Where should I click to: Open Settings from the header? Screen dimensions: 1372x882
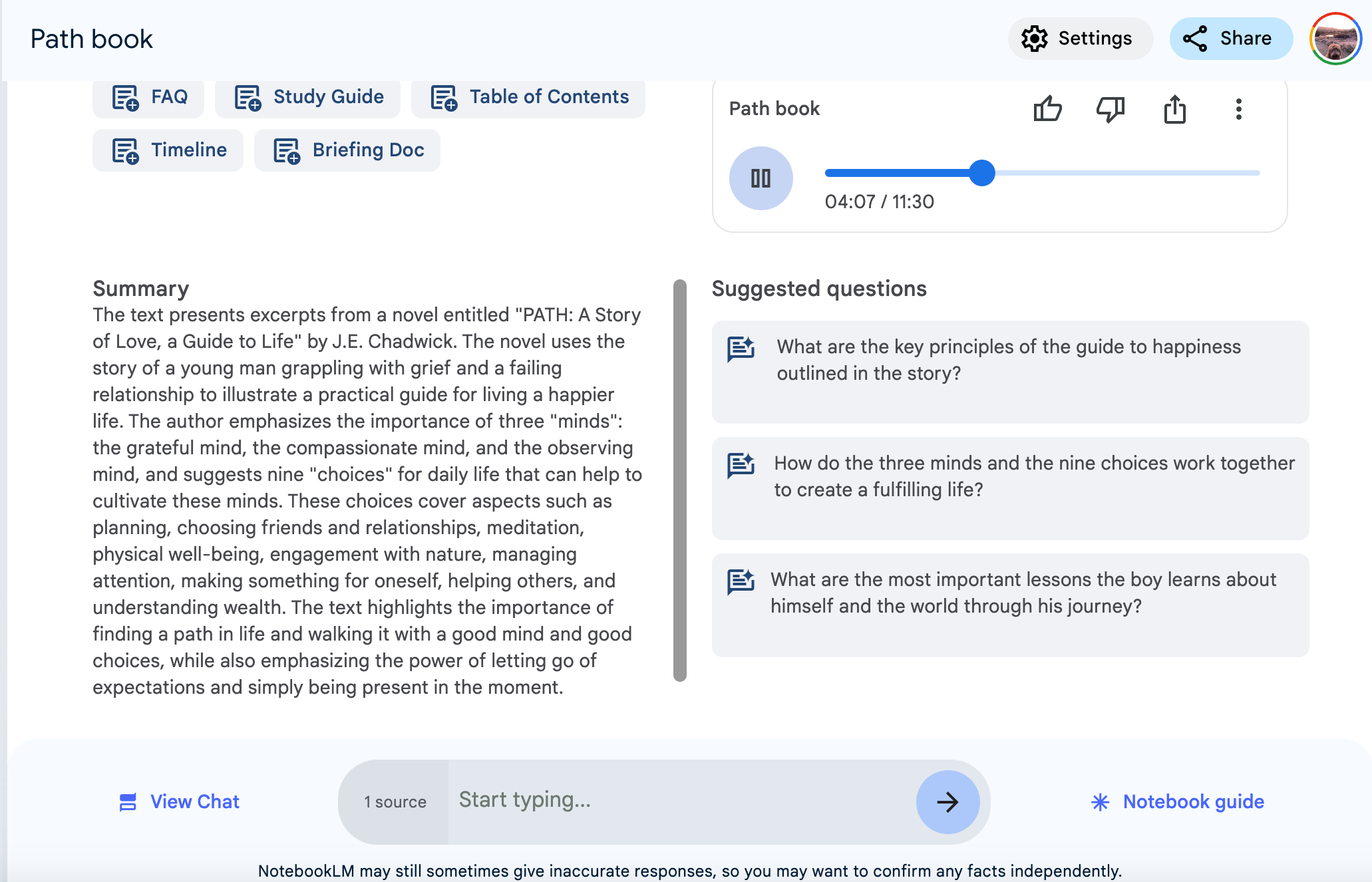point(1079,39)
